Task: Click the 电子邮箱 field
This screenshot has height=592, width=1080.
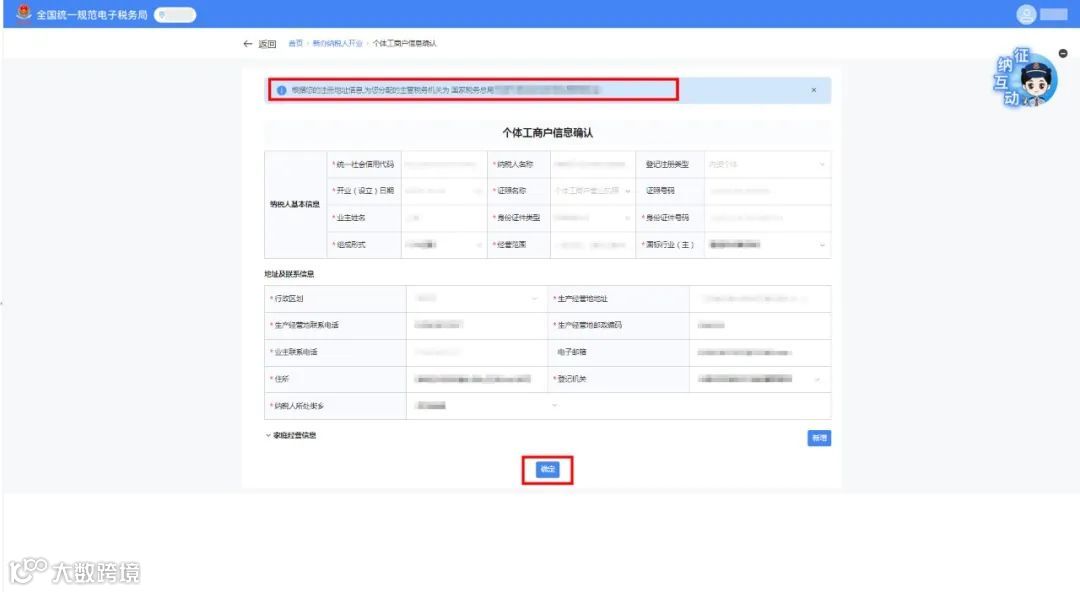Action: tap(760, 352)
